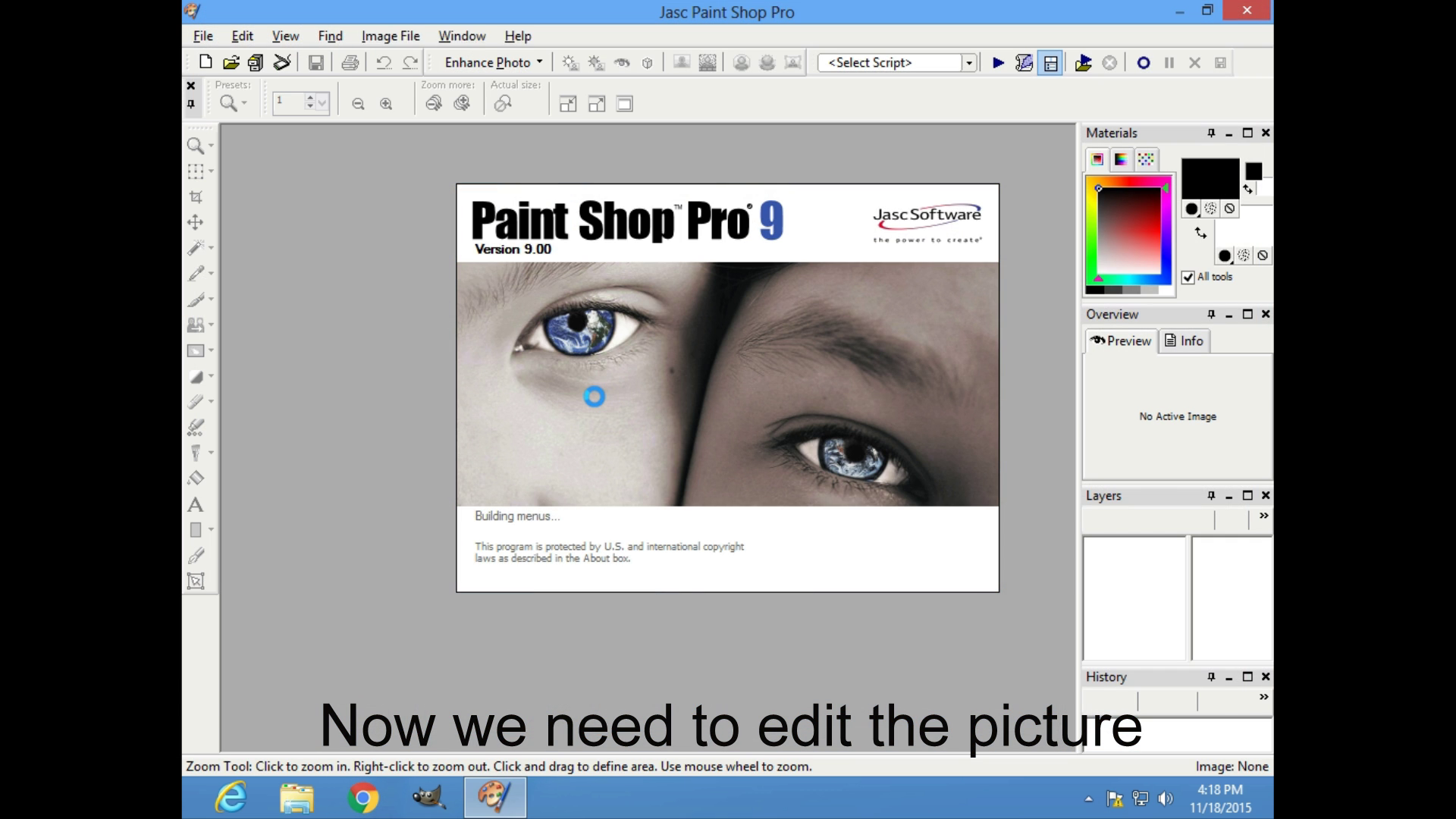This screenshot has height=819, width=1456.
Task: Click the Start Script Recording circle icon
Action: [1144, 63]
